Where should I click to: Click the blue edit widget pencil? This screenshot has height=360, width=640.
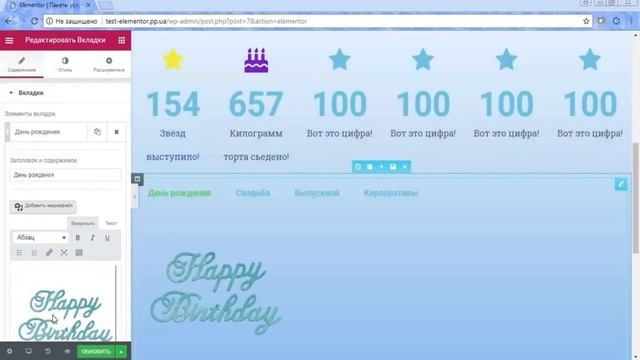[x=621, y=184]
